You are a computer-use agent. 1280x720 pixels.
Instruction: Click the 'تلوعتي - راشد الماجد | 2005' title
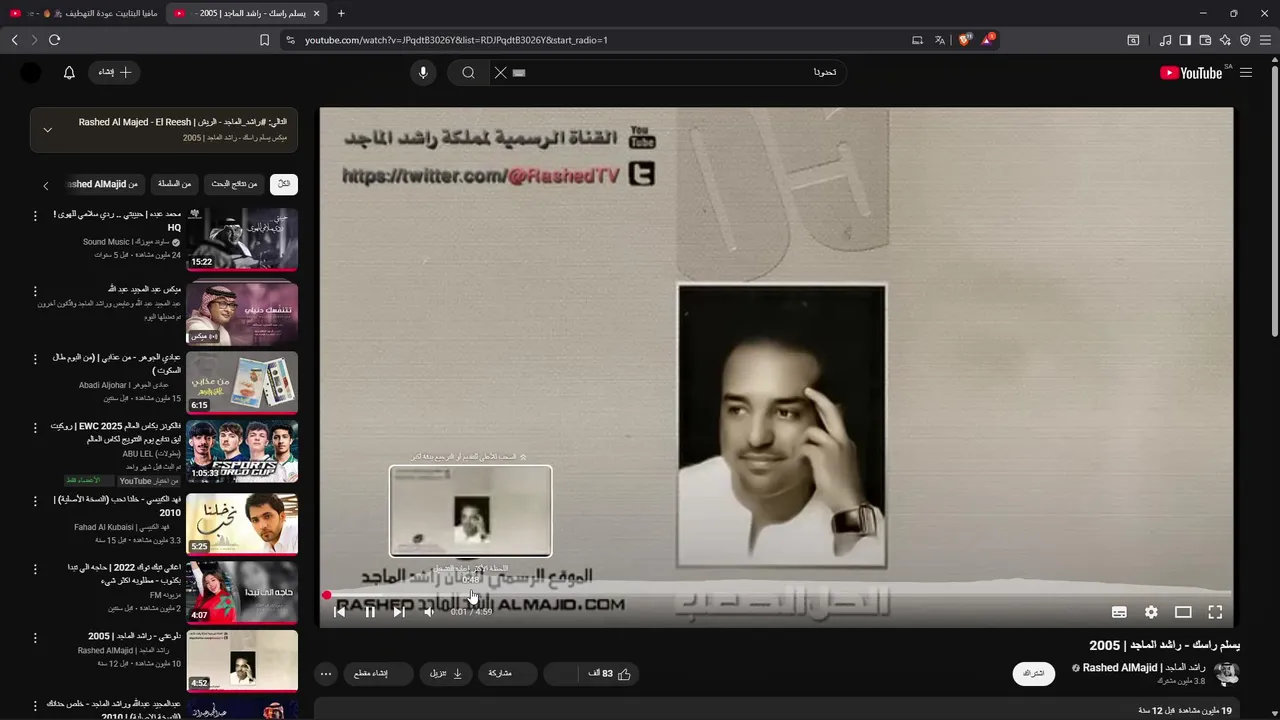tap(134, 636)
